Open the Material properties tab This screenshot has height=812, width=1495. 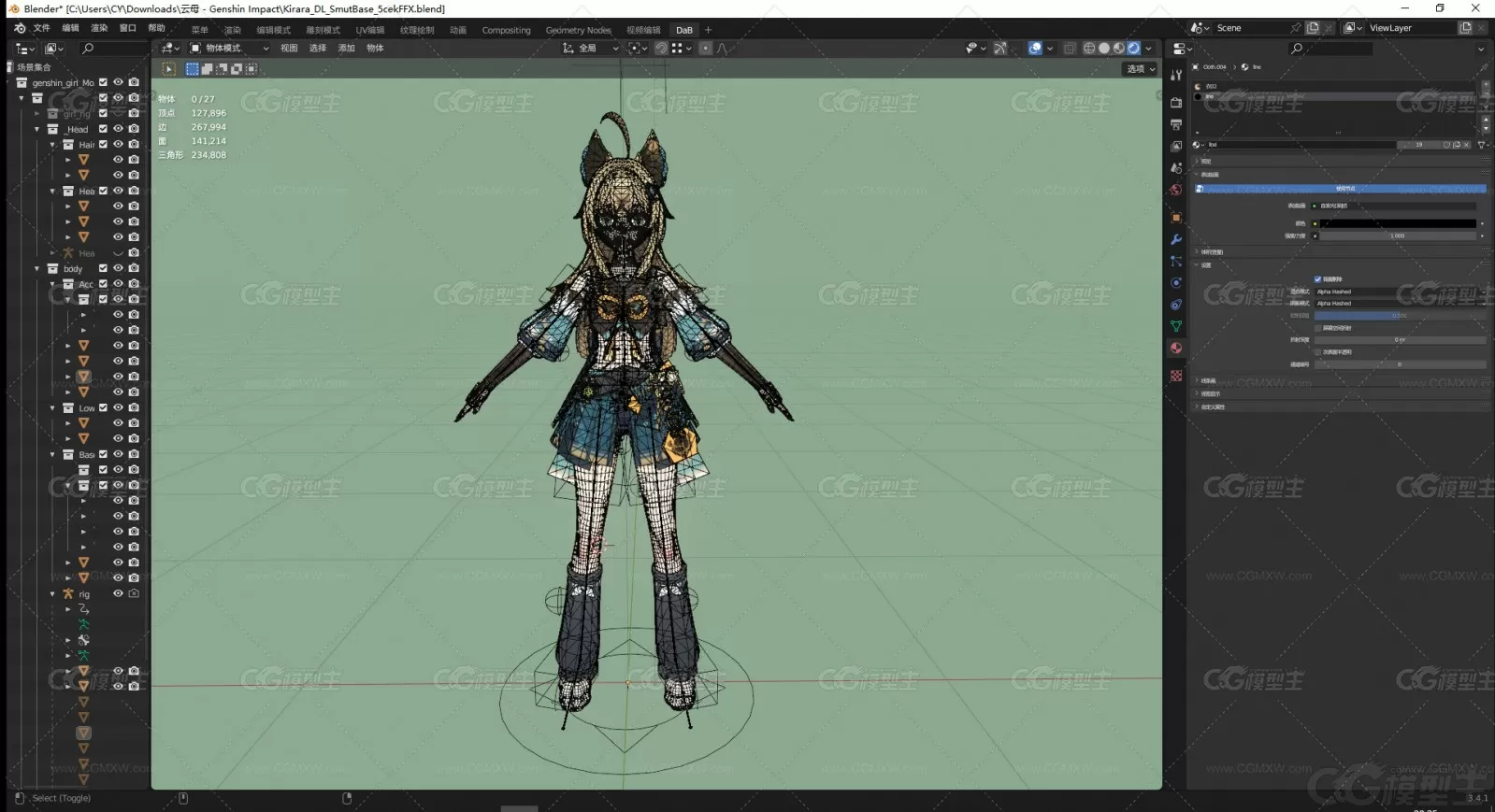pyautogui.click(x=1176, y=348)
